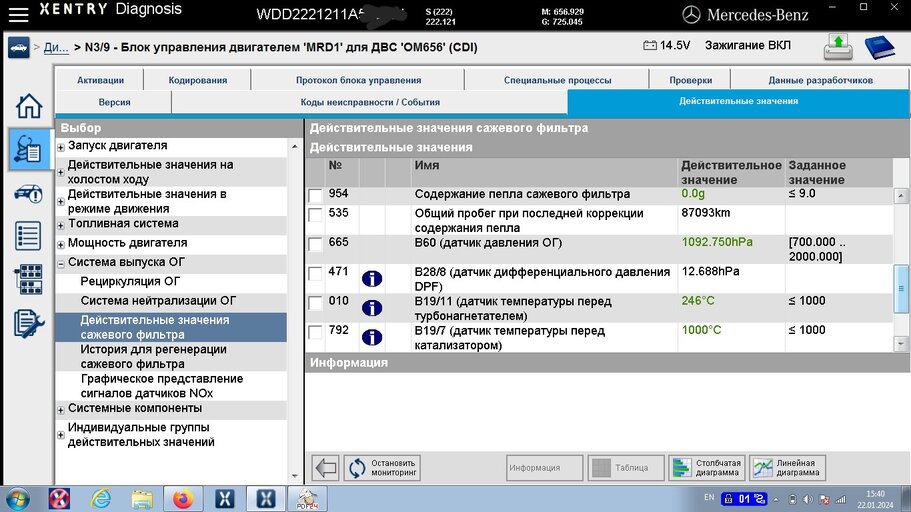Open the Home sidebar icon
The height and width of the screenshot is (512, 911).
28,106
